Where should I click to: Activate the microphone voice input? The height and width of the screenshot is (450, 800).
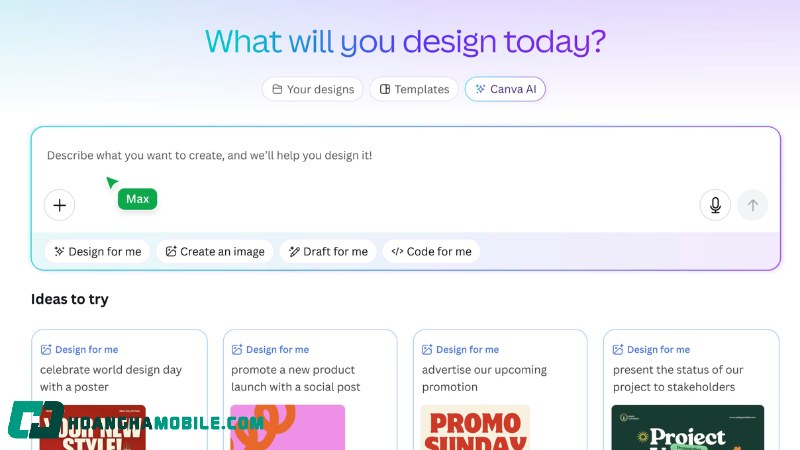tap(715, 205)
